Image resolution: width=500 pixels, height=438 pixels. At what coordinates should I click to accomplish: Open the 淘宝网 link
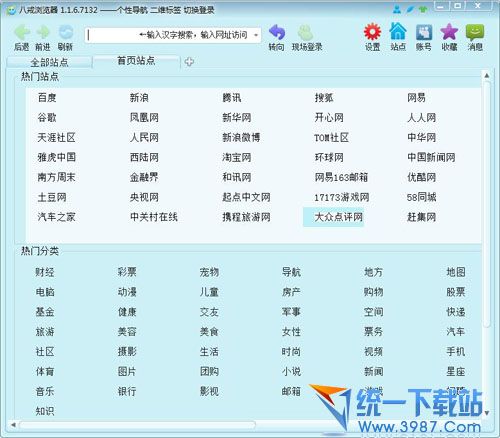[x=237, y=158]
